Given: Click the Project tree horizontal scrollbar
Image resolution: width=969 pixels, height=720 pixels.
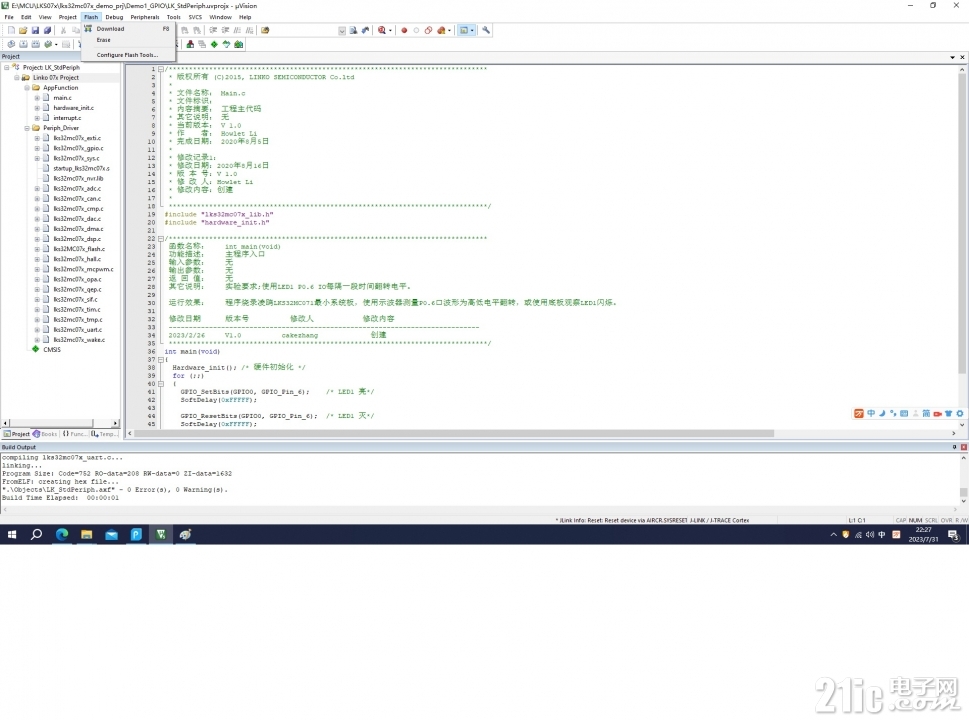Looking at the screenshot, I should [x=49, y=423].
